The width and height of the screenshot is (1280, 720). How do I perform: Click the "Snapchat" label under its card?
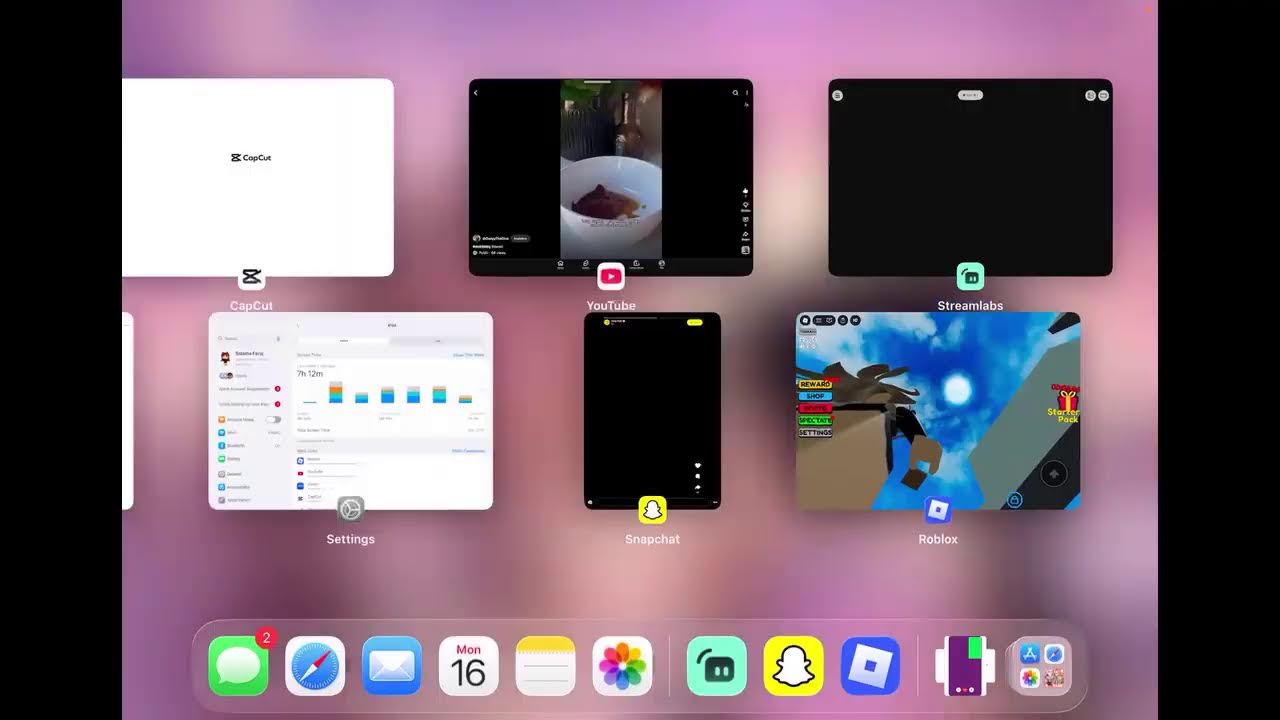(652, 539)
